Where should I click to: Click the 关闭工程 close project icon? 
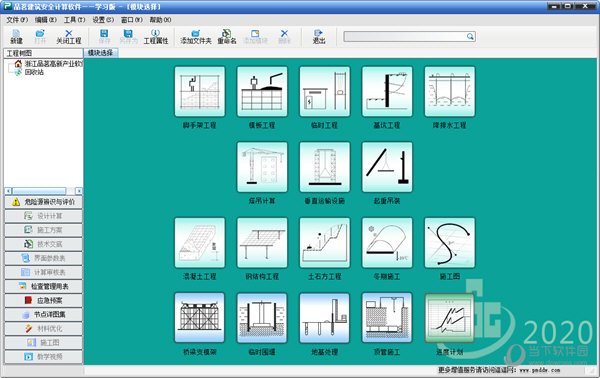(69, 37)
